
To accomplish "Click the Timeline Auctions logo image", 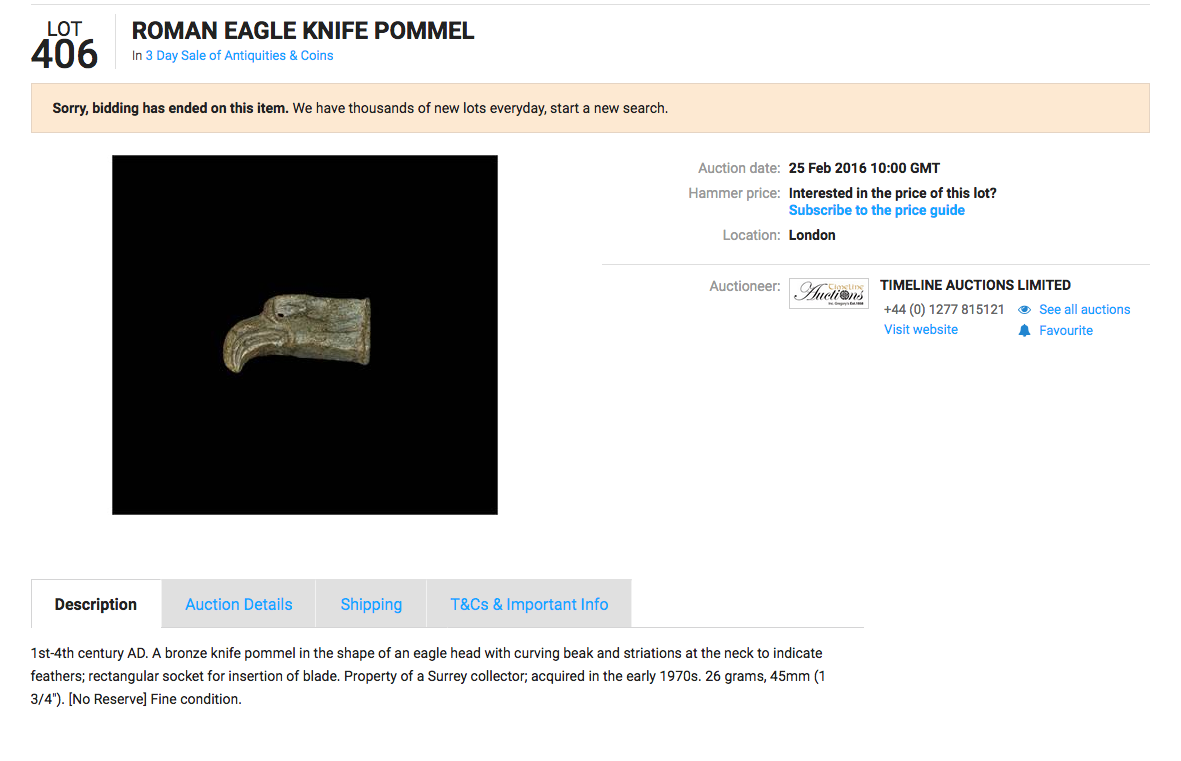I will pos(828,293).
